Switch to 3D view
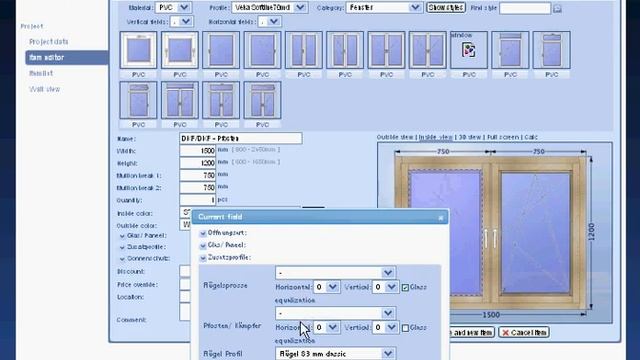The height and width of the screenshot is (360, 640). coord(469,137)
